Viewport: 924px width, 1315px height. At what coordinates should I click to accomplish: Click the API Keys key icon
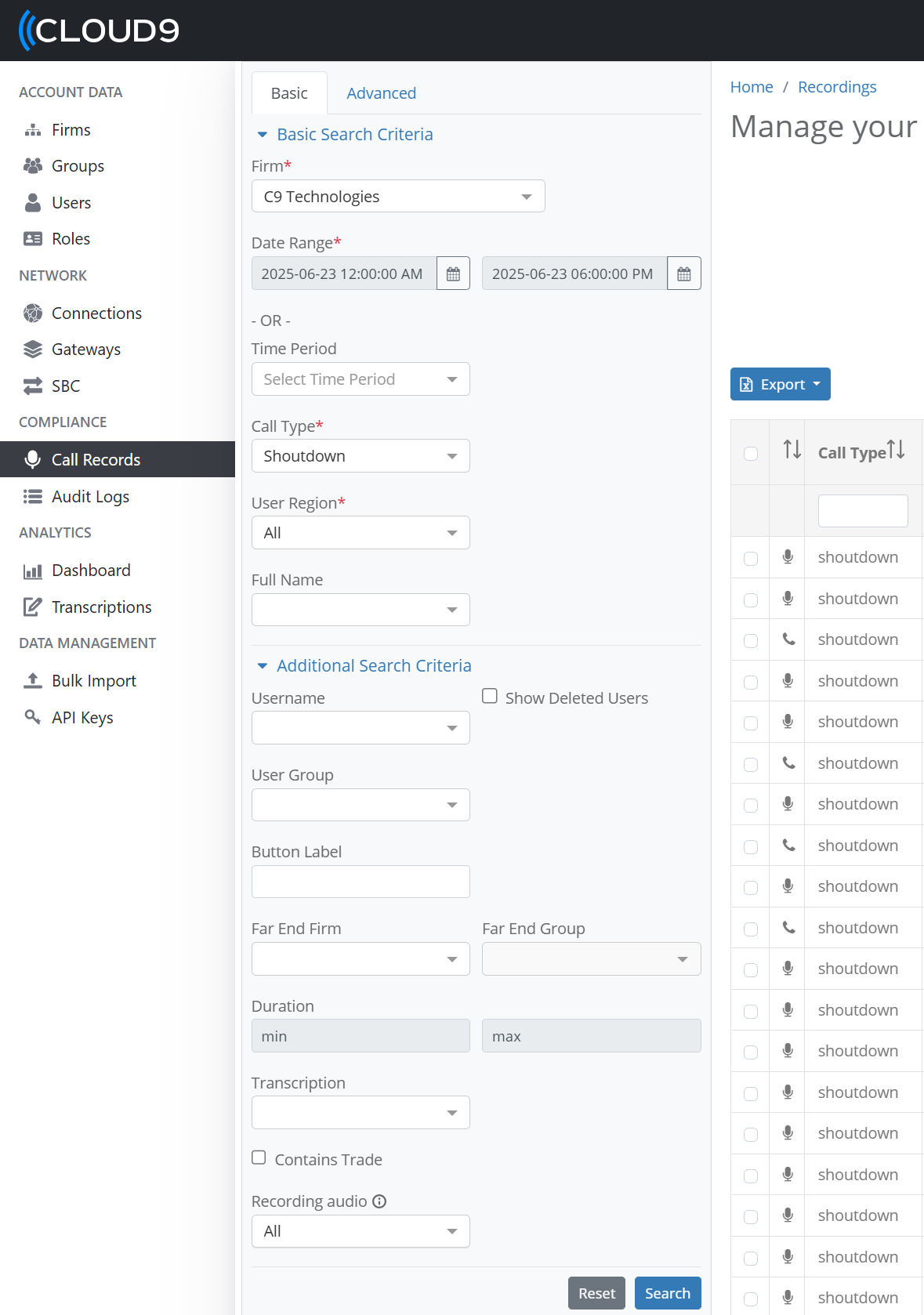pyautogui.click(x=33, y=717)
